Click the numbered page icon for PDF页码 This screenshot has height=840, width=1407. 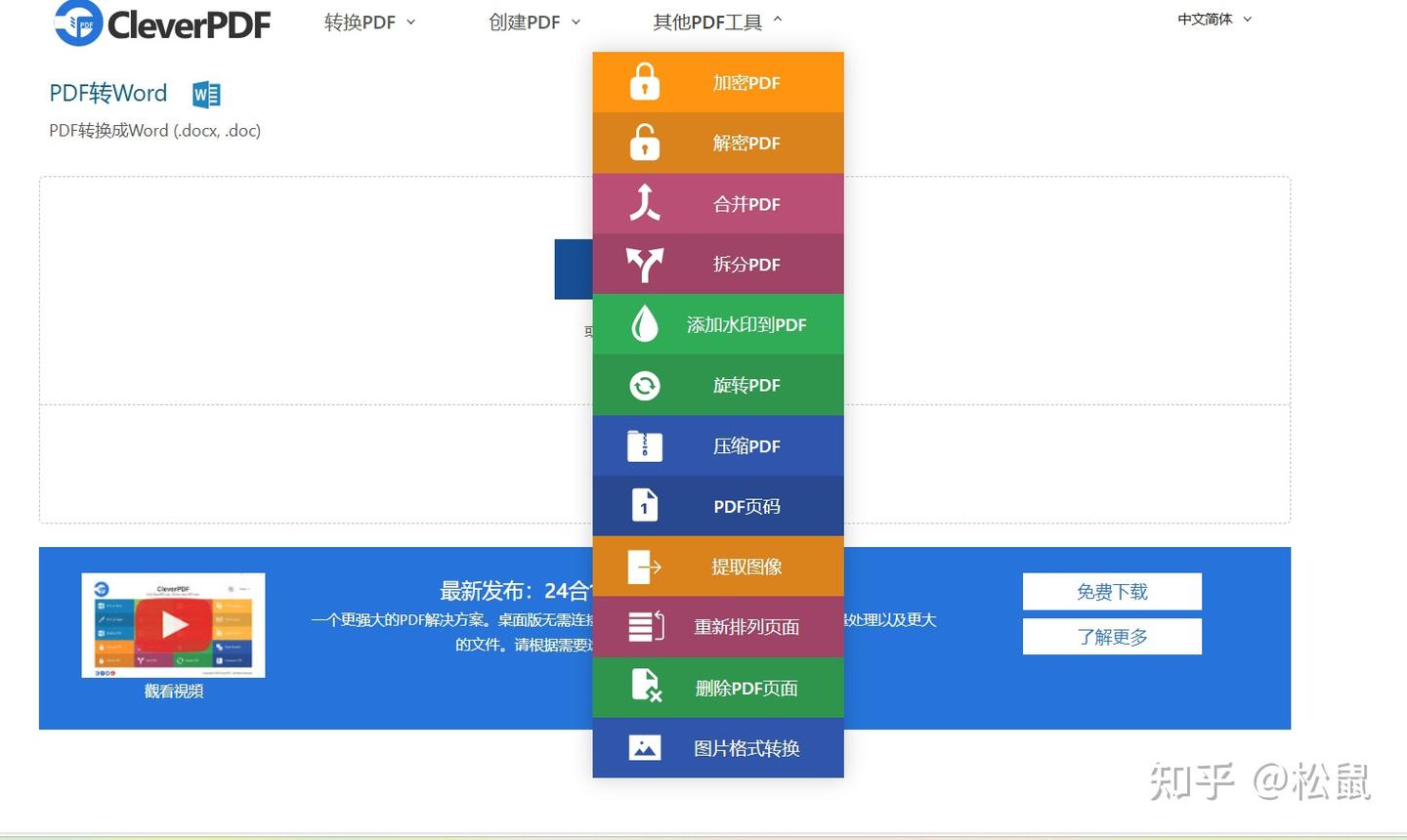point(645,506)
